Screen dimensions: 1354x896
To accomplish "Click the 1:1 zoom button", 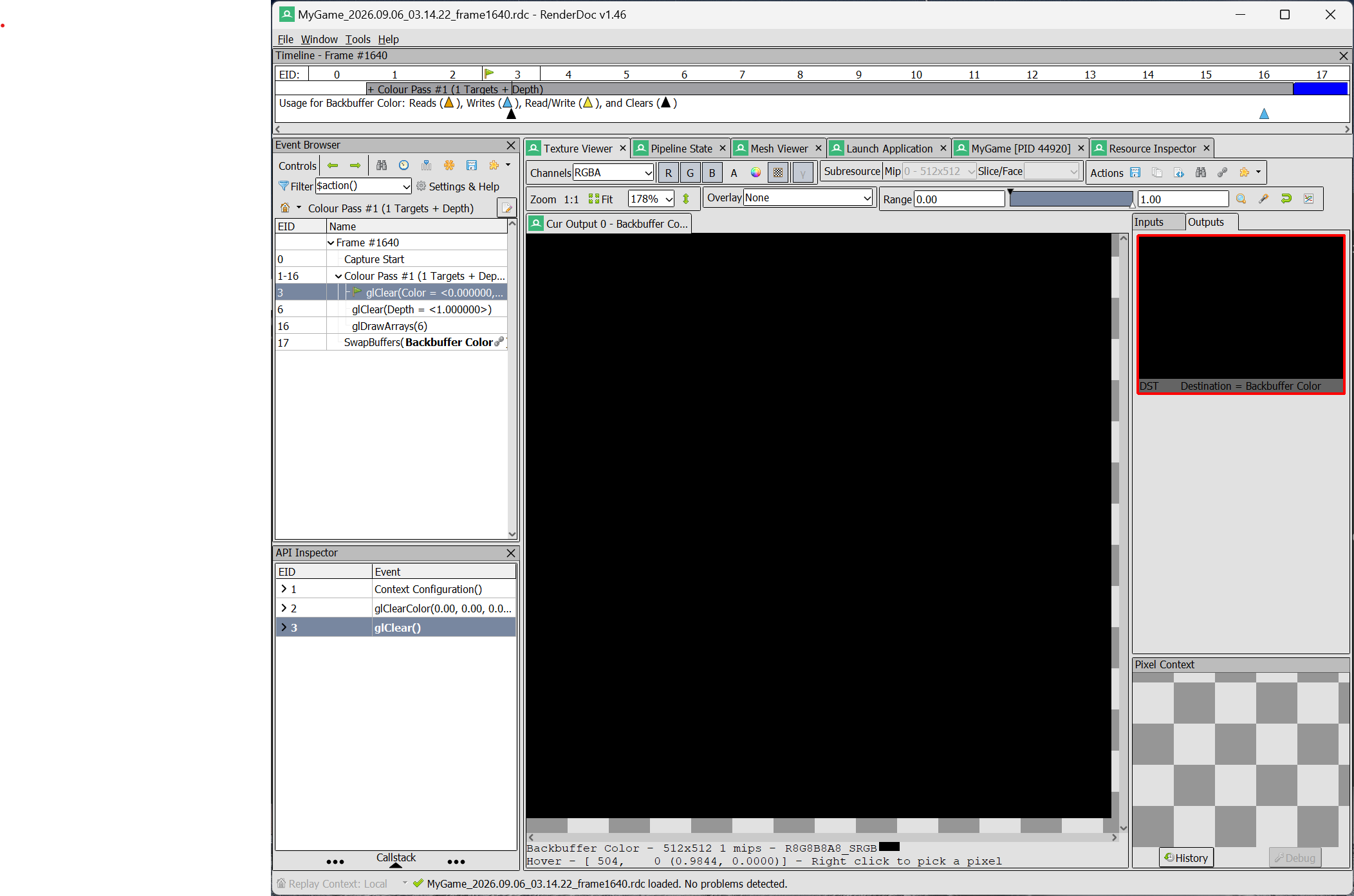I will pos(571,199).
